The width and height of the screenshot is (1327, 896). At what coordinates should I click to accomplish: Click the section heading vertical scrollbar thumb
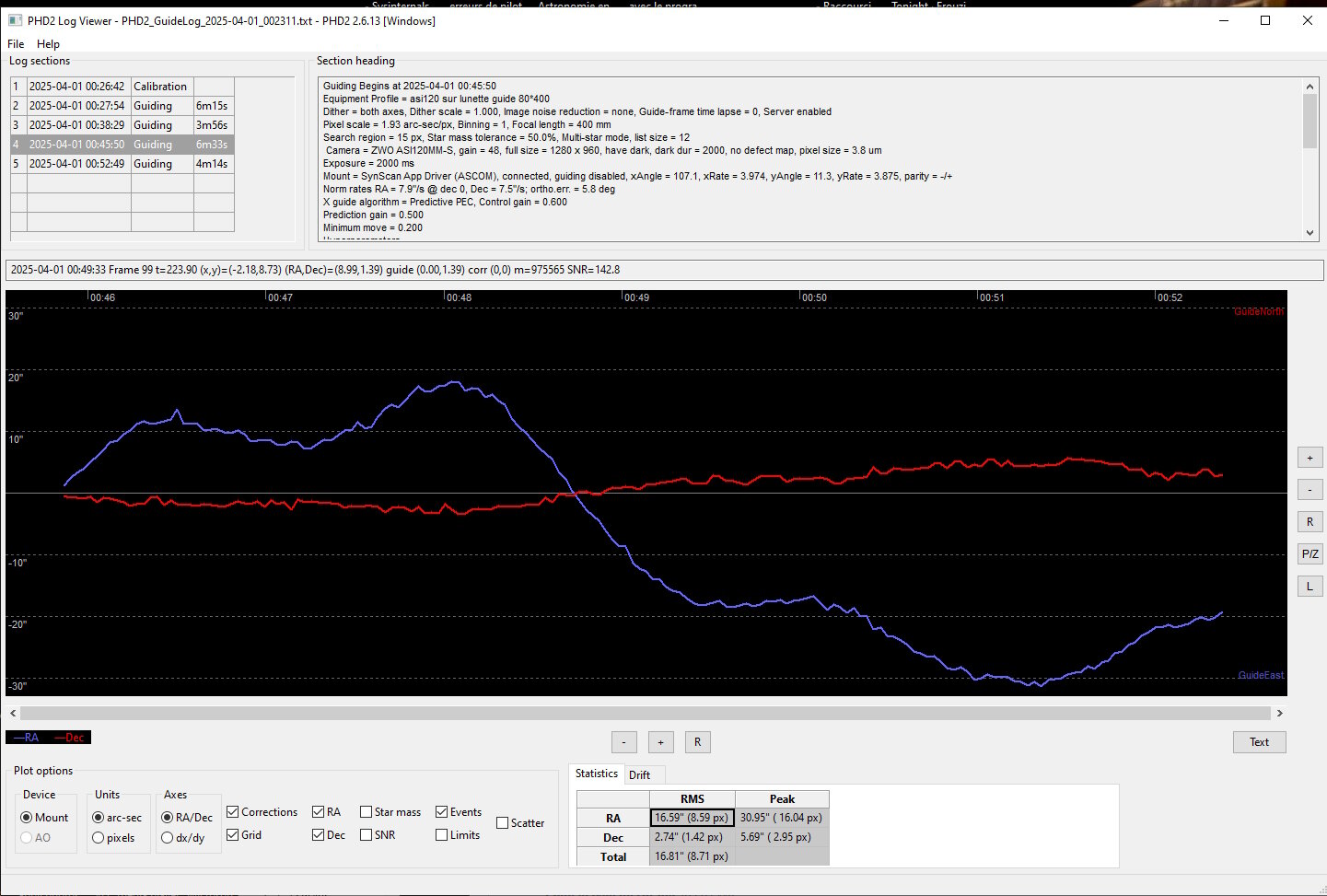coord(1310,121)
